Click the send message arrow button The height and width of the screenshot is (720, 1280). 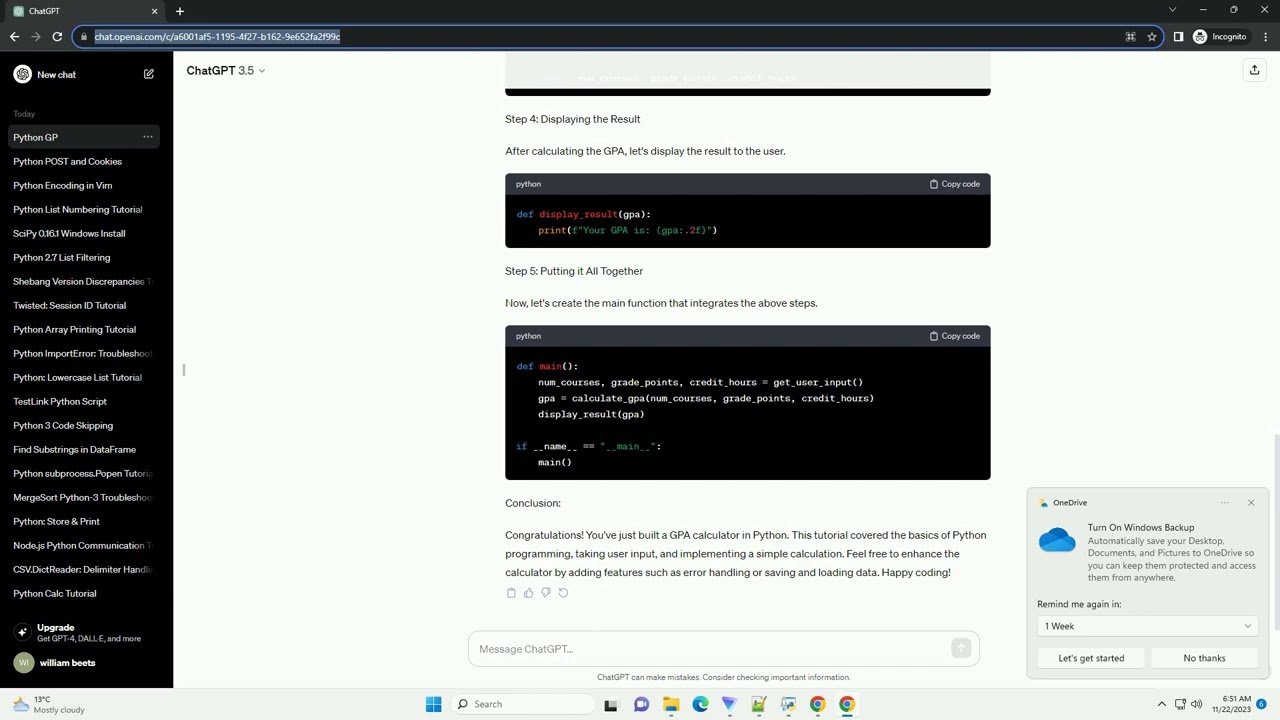[961, 648]
